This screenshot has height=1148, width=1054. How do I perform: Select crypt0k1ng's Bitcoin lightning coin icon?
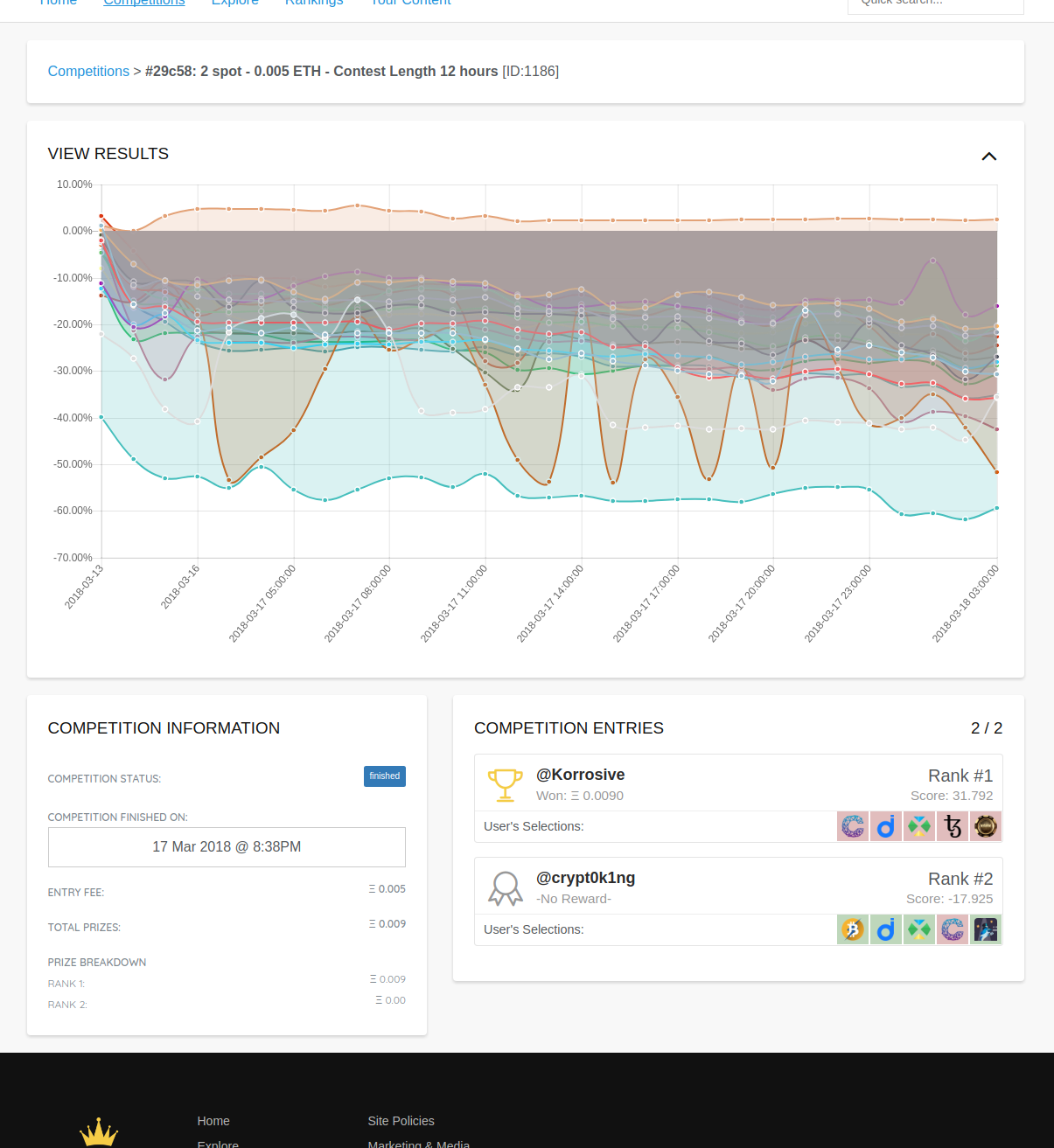(853, 929)
